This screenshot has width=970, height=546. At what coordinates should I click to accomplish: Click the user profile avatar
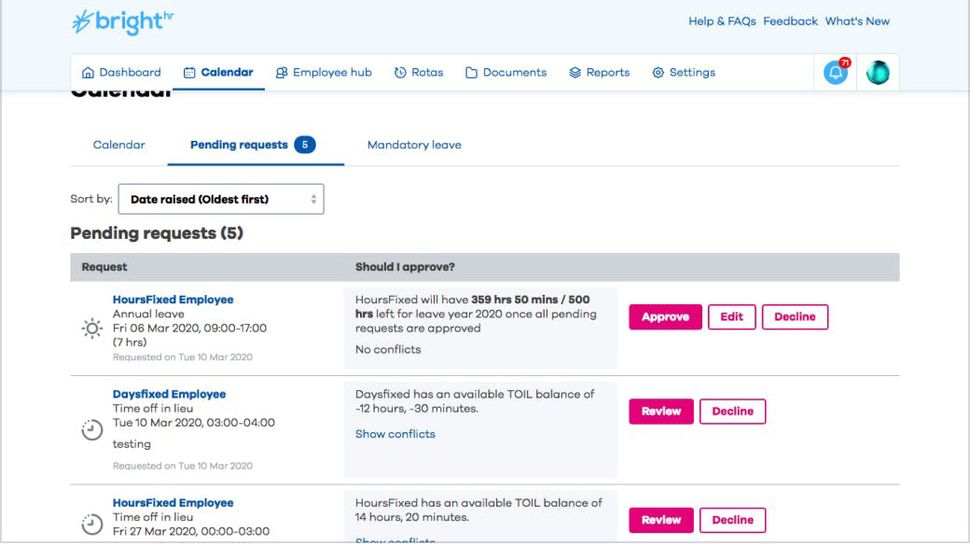pyautogui.click(x=878, y=73)
